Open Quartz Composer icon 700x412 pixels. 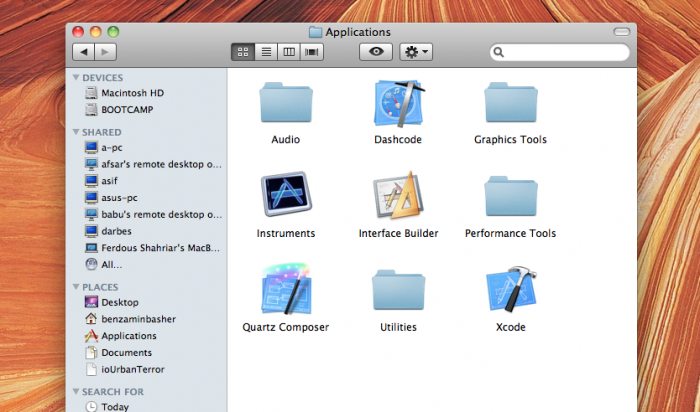coord(285,290)
